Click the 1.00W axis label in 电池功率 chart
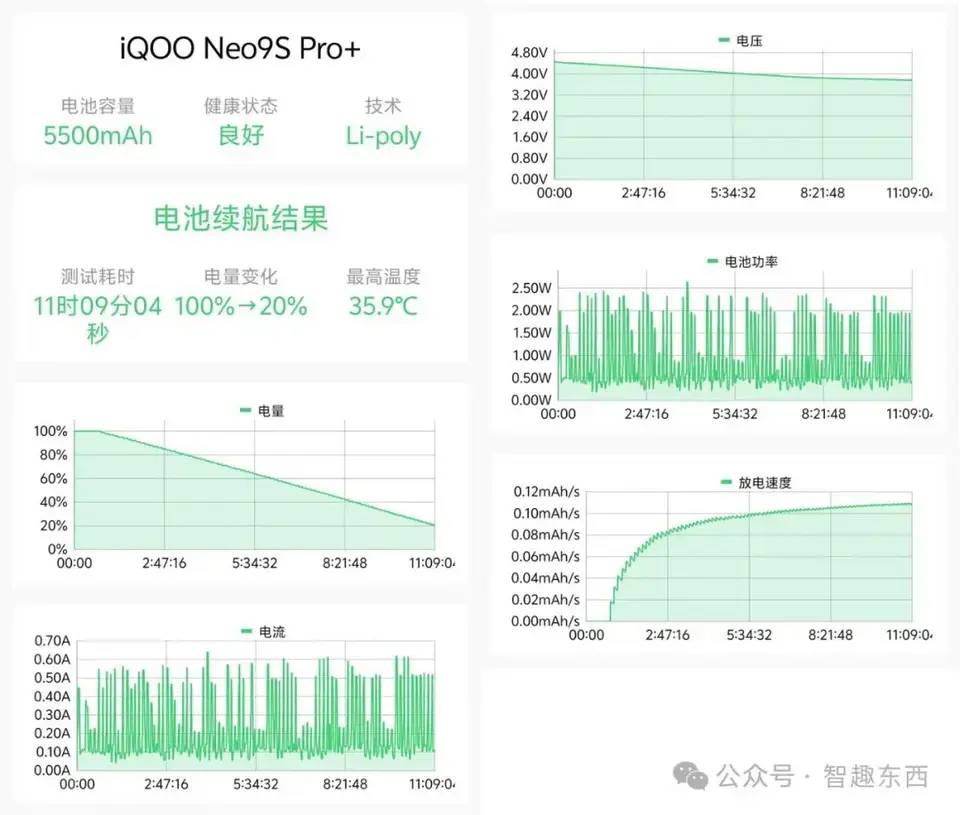960x815 pixels. [x=531, y=356]
